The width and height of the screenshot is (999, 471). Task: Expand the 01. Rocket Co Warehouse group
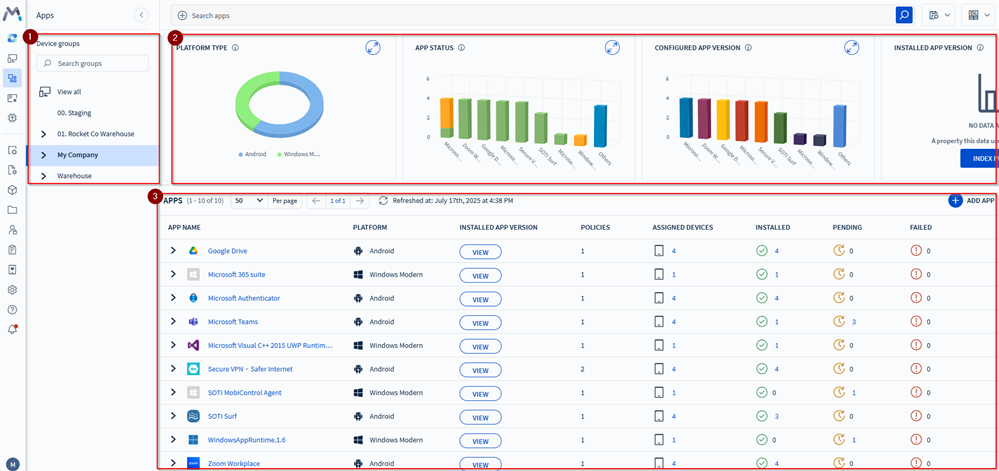(44, 134)
